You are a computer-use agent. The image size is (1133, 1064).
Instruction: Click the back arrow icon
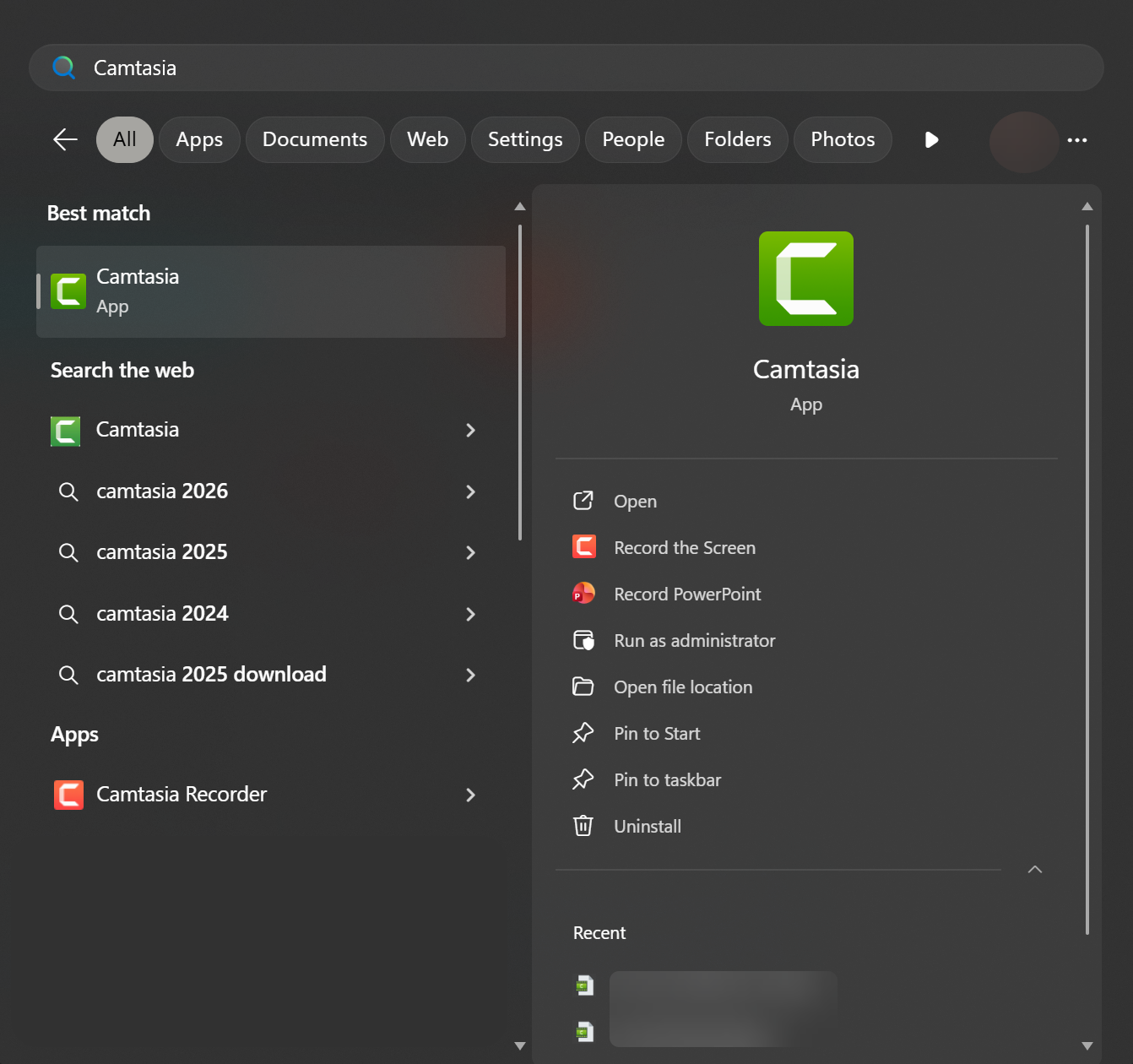[65, 139]
